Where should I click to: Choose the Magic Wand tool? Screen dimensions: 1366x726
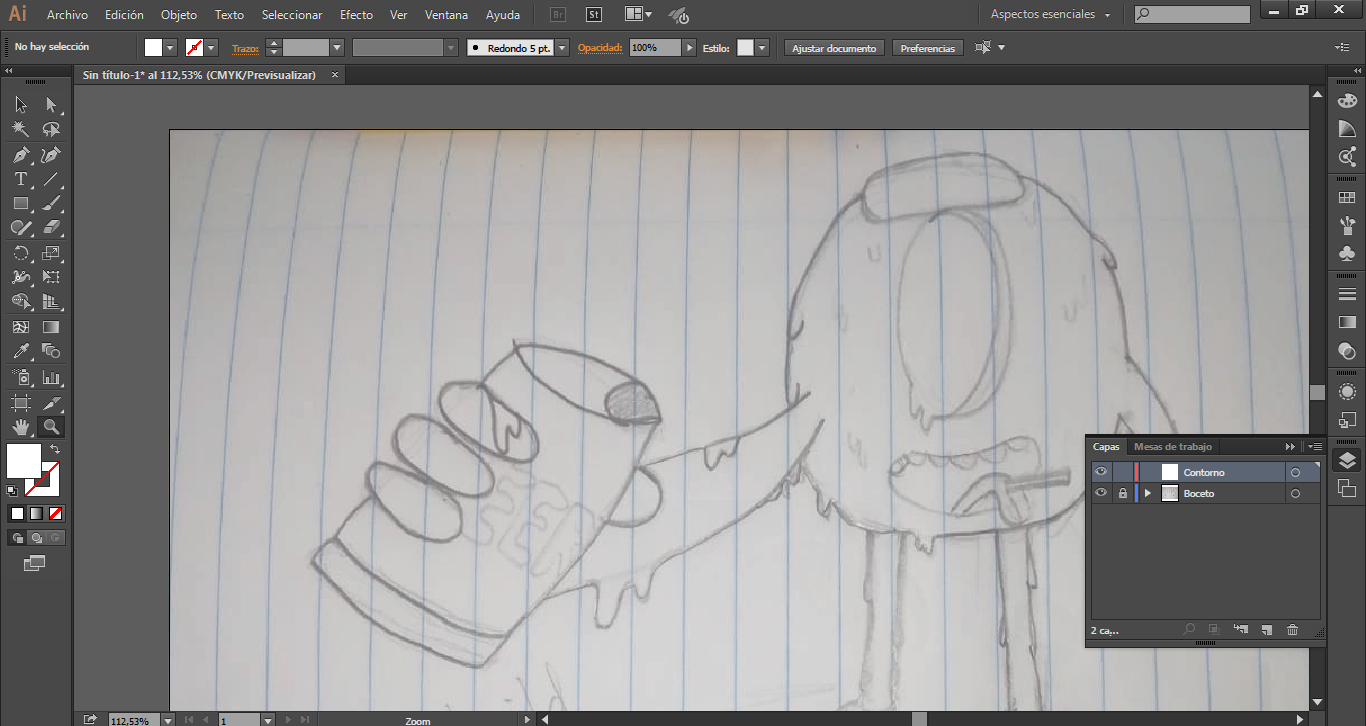(20, 129)
